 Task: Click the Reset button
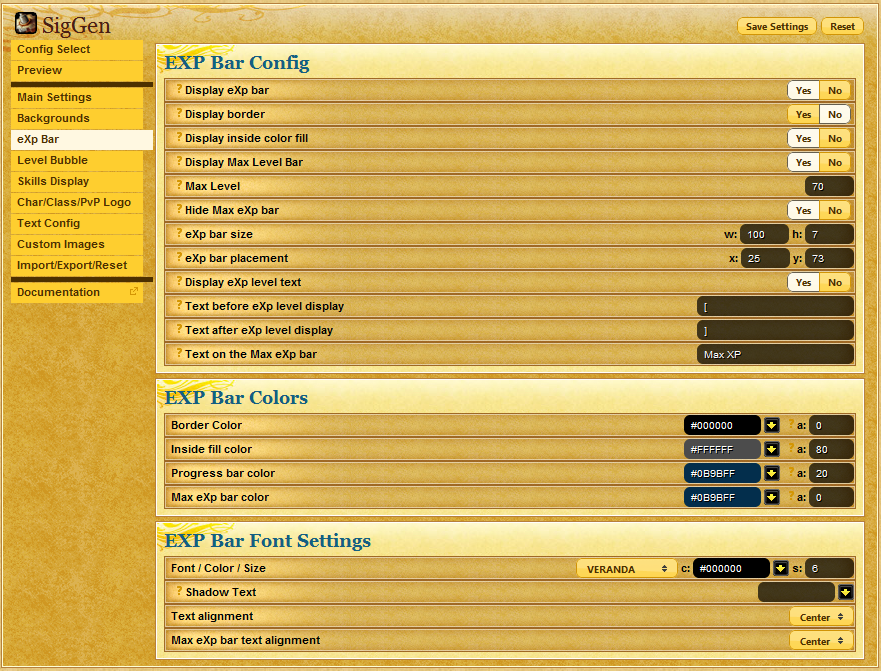tap(842, 27)
